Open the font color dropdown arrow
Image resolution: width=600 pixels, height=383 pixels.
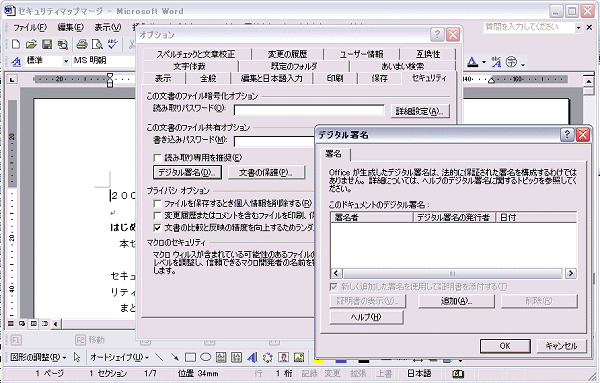[484, 62]
